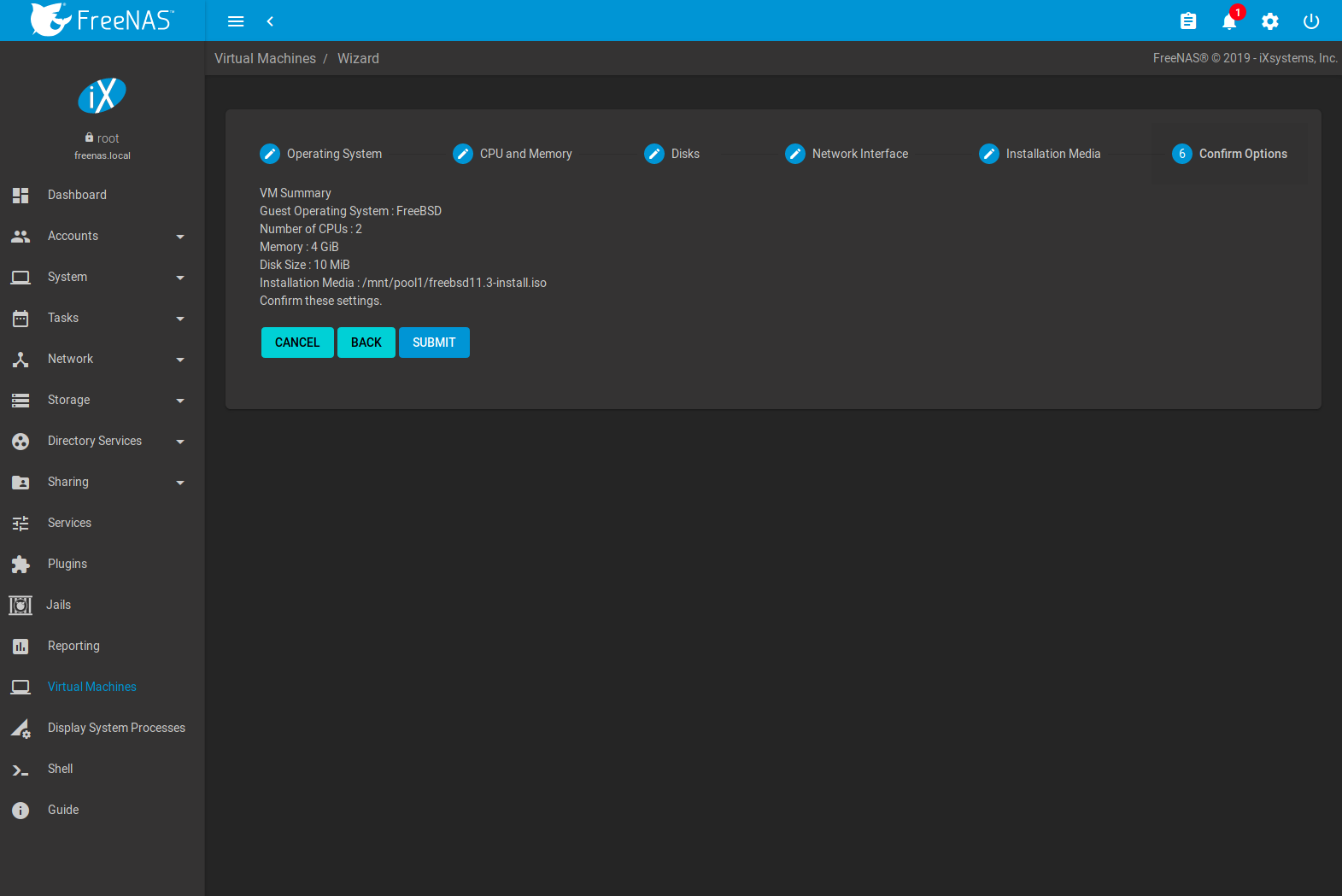Click the freenas.local hostname text

pos(103,155)
